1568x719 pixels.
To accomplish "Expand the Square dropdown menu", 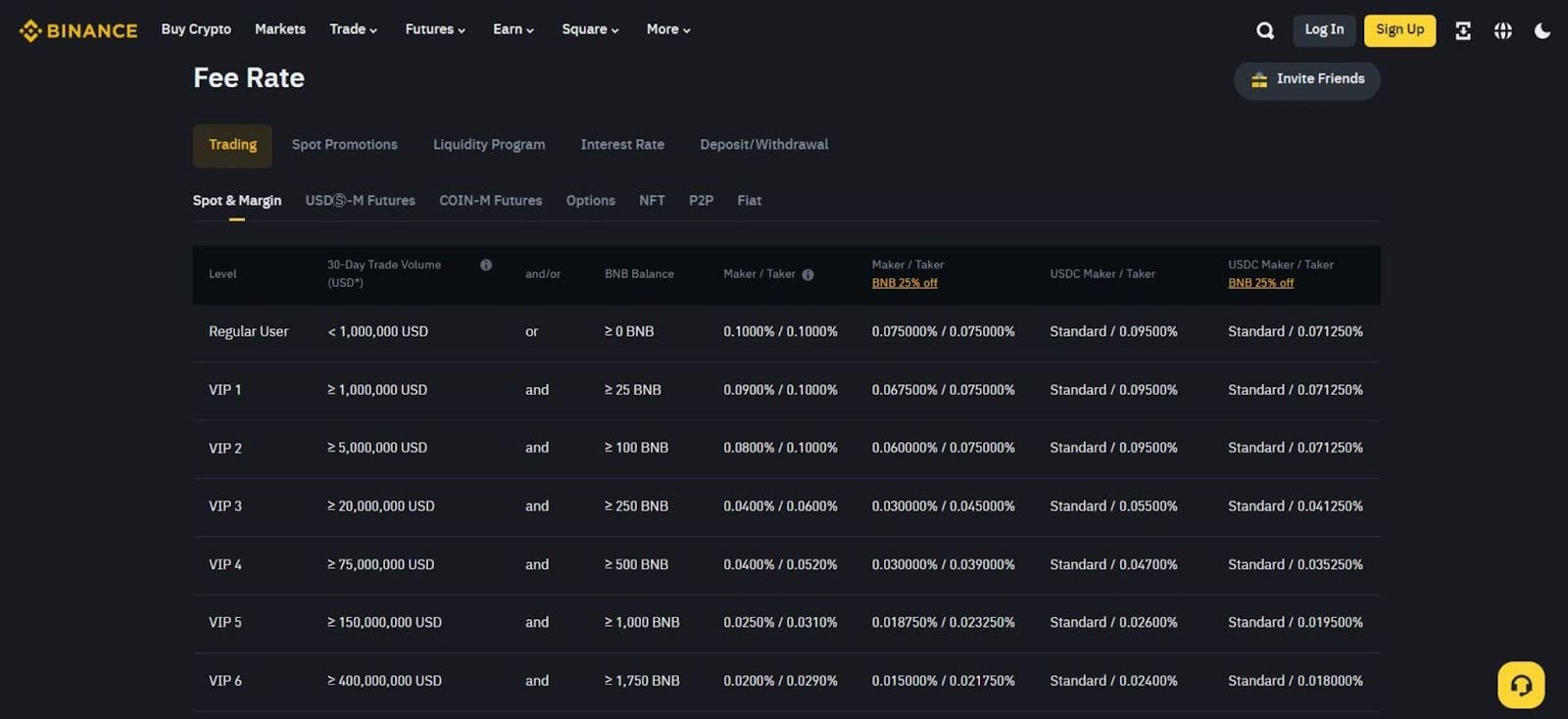I will click(x=590, y=29).
